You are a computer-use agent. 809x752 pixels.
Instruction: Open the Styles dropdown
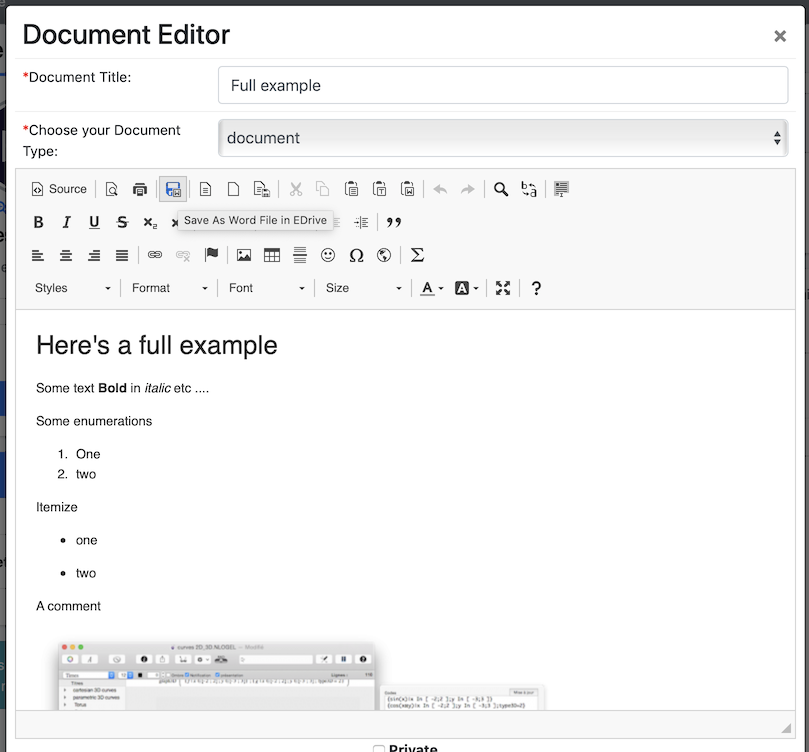click(x=72, y=288)
